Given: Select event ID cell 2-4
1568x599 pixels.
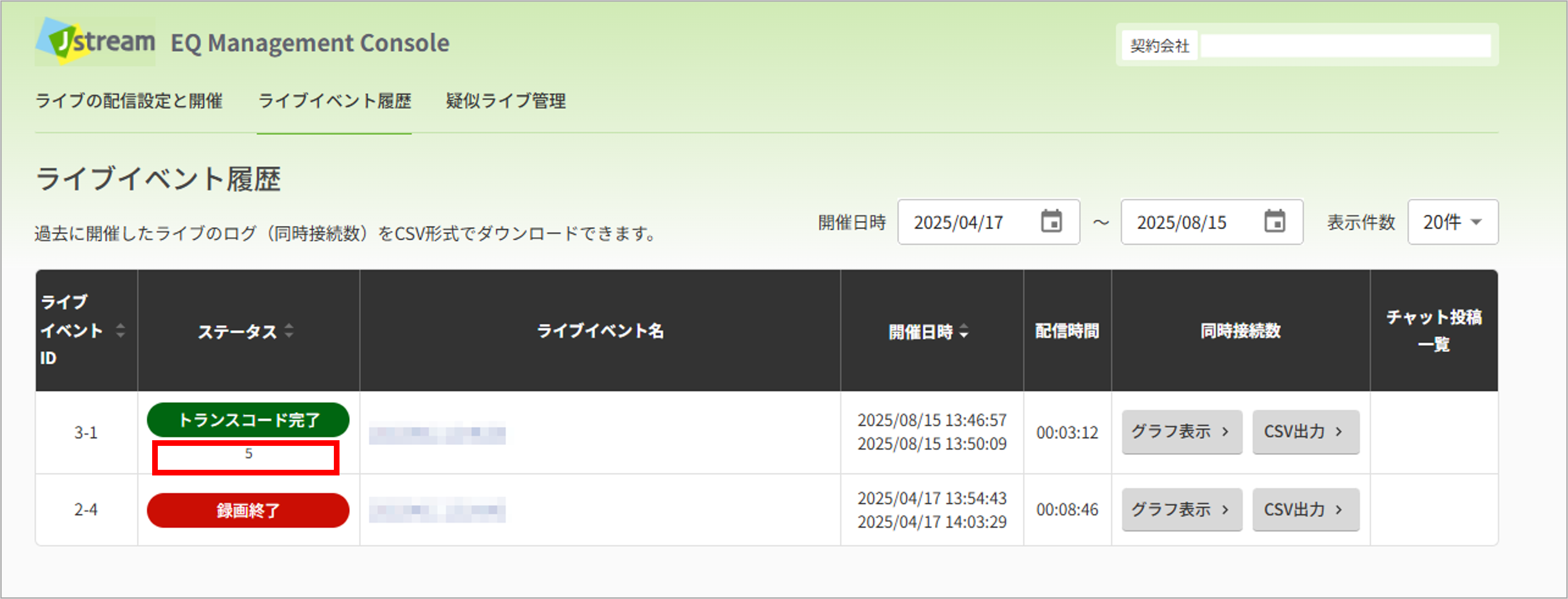Looking at the screenshot, I should tap(86, 509).
